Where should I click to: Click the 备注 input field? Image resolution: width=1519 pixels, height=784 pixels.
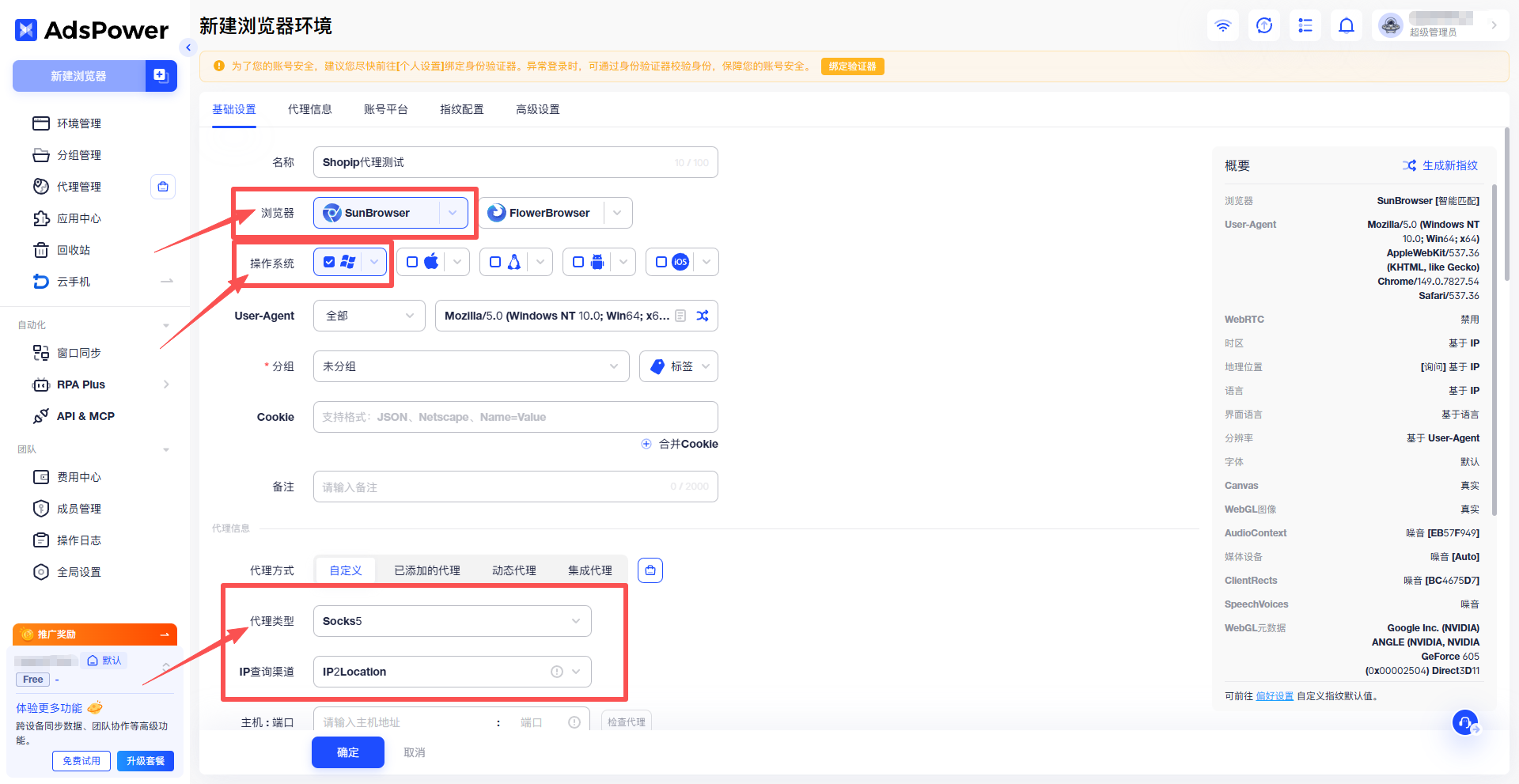[x=516, y=487]
